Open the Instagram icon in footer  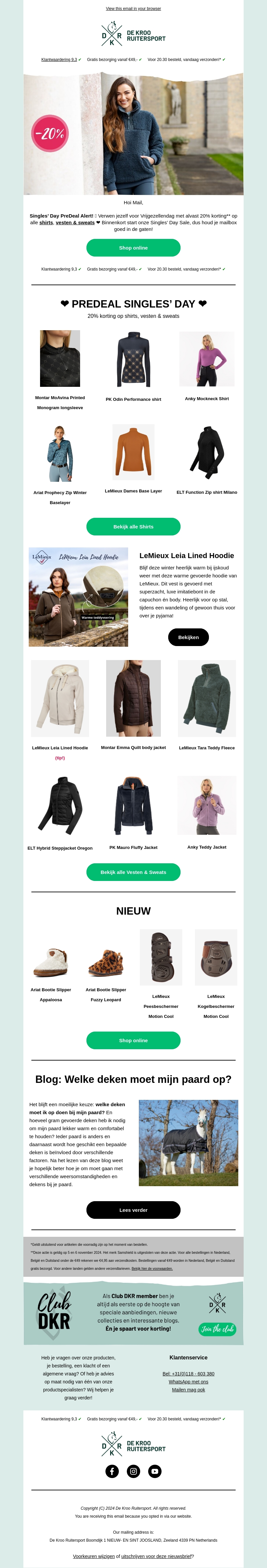pyautogui.click(x=133, y=1471)
